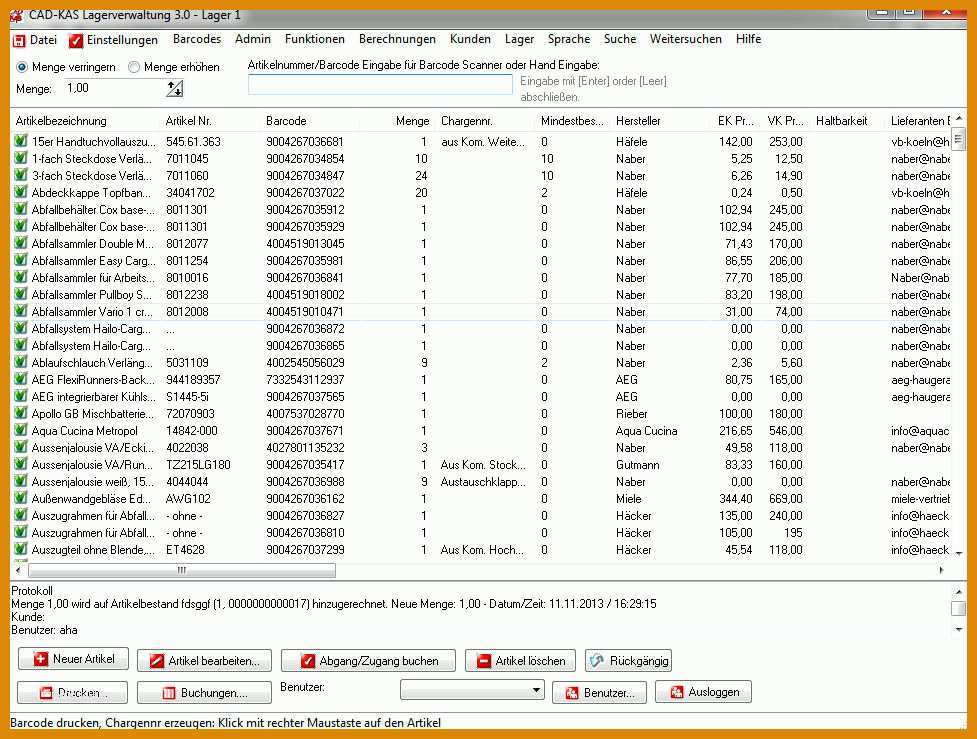
Task: Click the Drucken button
Action: pos(72,692)
